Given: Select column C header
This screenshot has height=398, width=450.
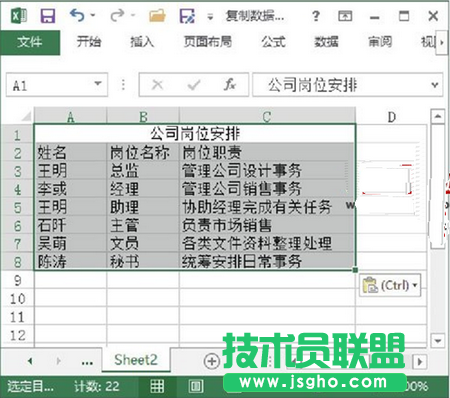Looking at the screenshot, I should pos(267,117).
